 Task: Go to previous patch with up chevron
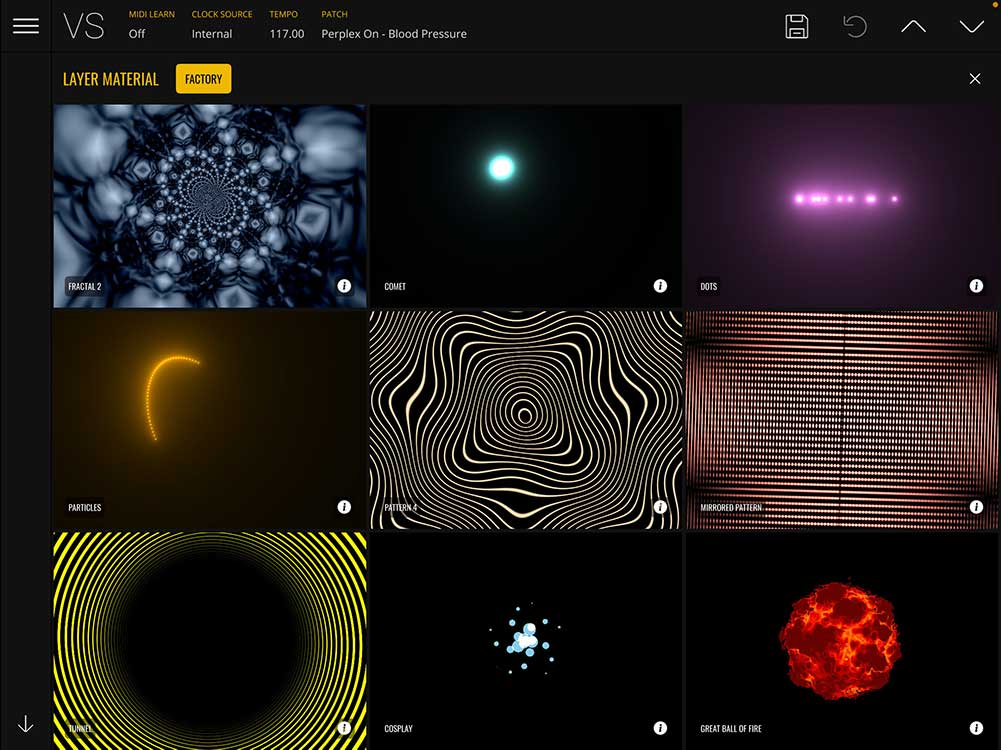913,27
